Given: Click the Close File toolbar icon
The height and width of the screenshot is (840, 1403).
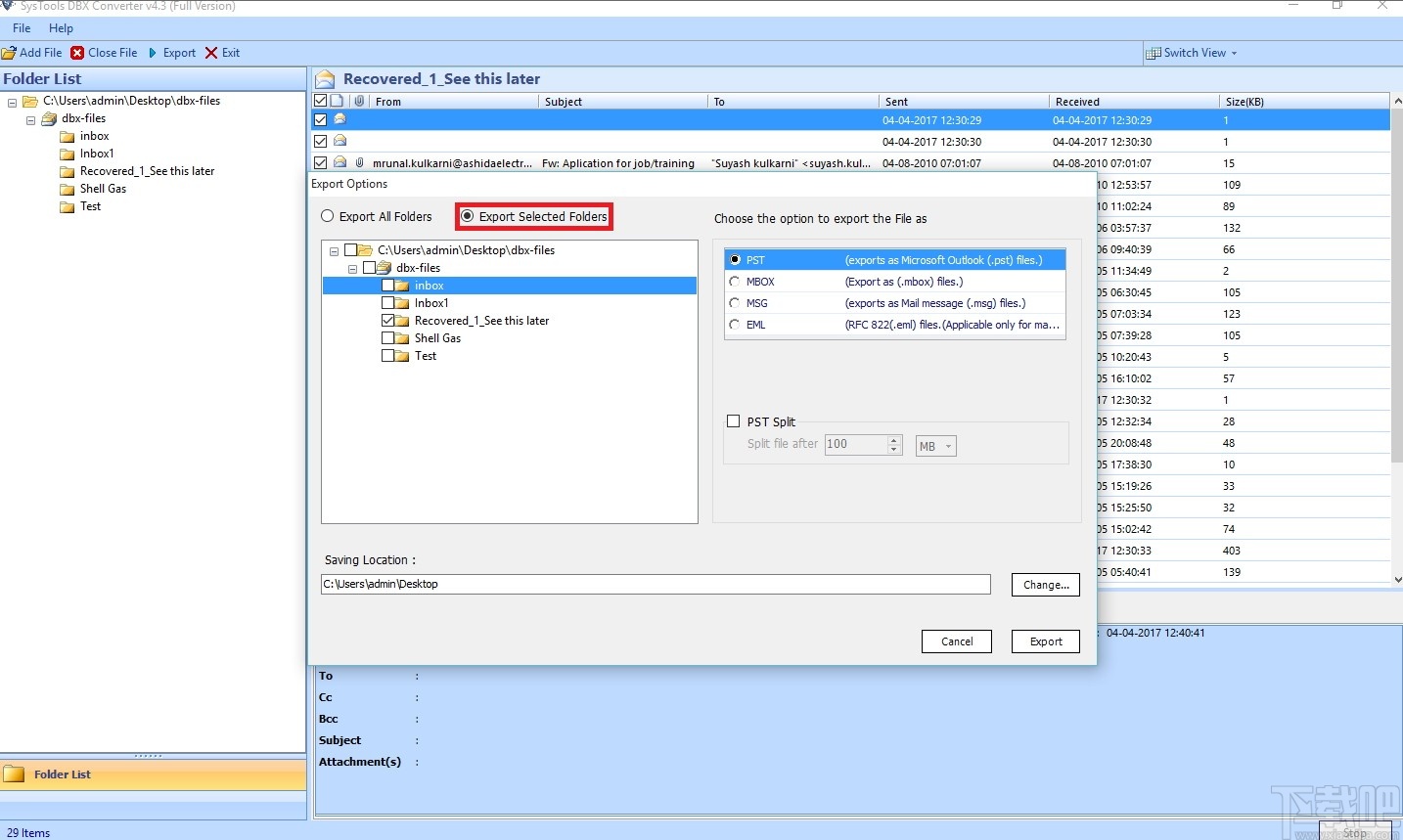Looking at the screenshot, I should click(77, 53).
